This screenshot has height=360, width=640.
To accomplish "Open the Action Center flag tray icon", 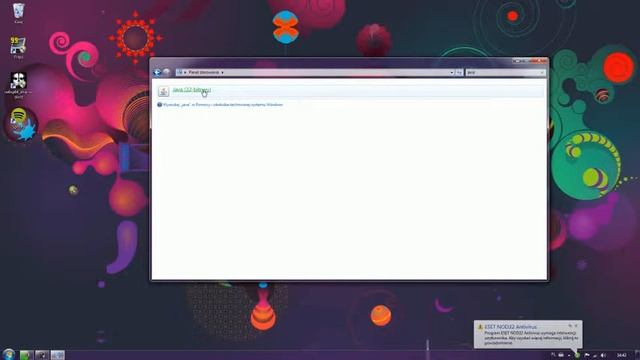I will 587,355.
